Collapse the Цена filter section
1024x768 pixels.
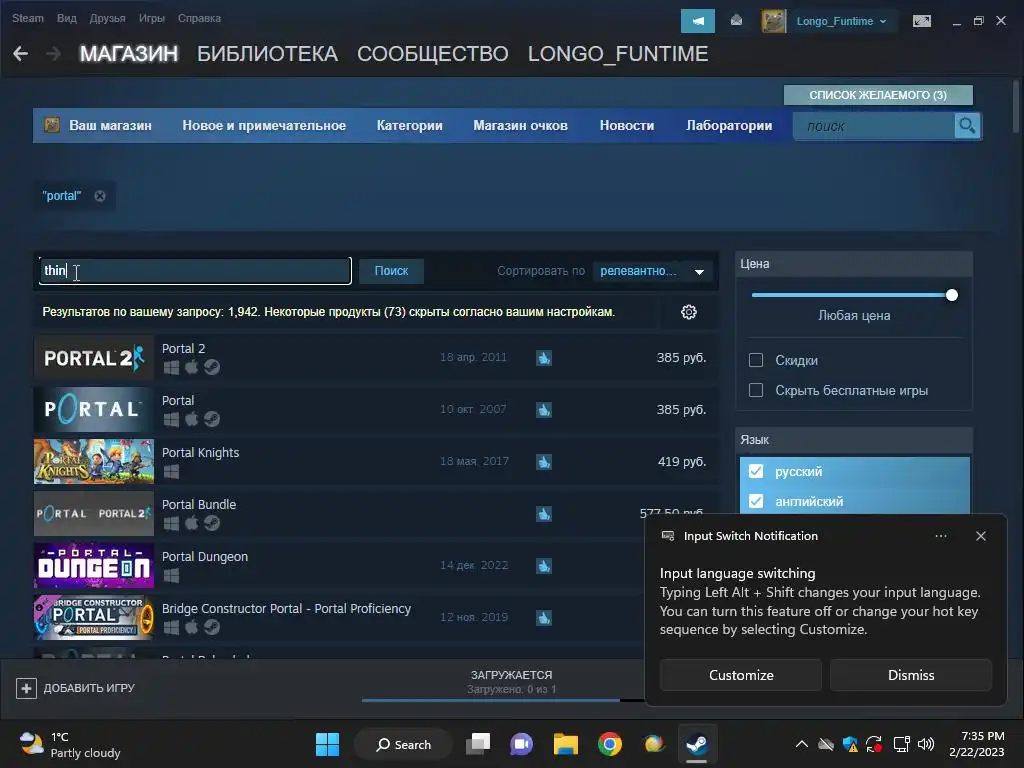pos(854,264)
